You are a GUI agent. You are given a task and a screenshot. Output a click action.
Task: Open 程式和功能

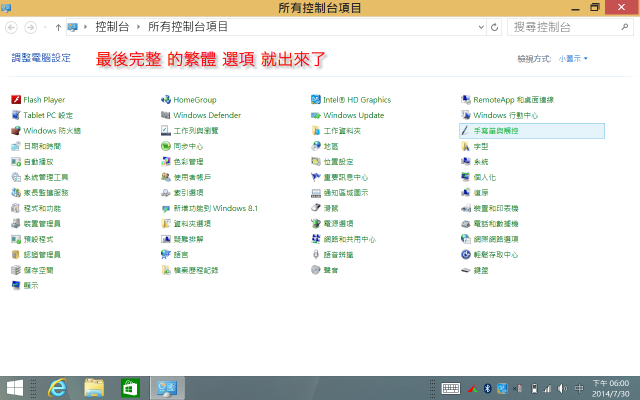coord(36,208)
